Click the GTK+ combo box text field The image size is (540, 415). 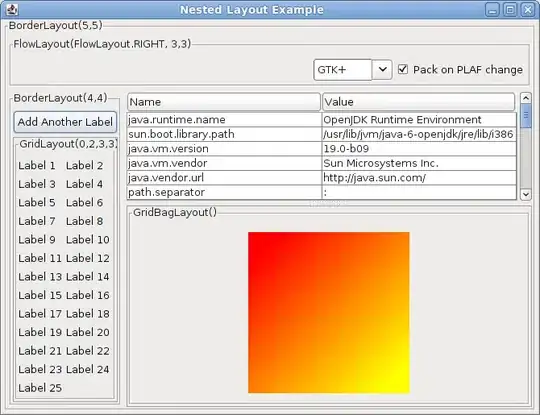pos(343,70)
